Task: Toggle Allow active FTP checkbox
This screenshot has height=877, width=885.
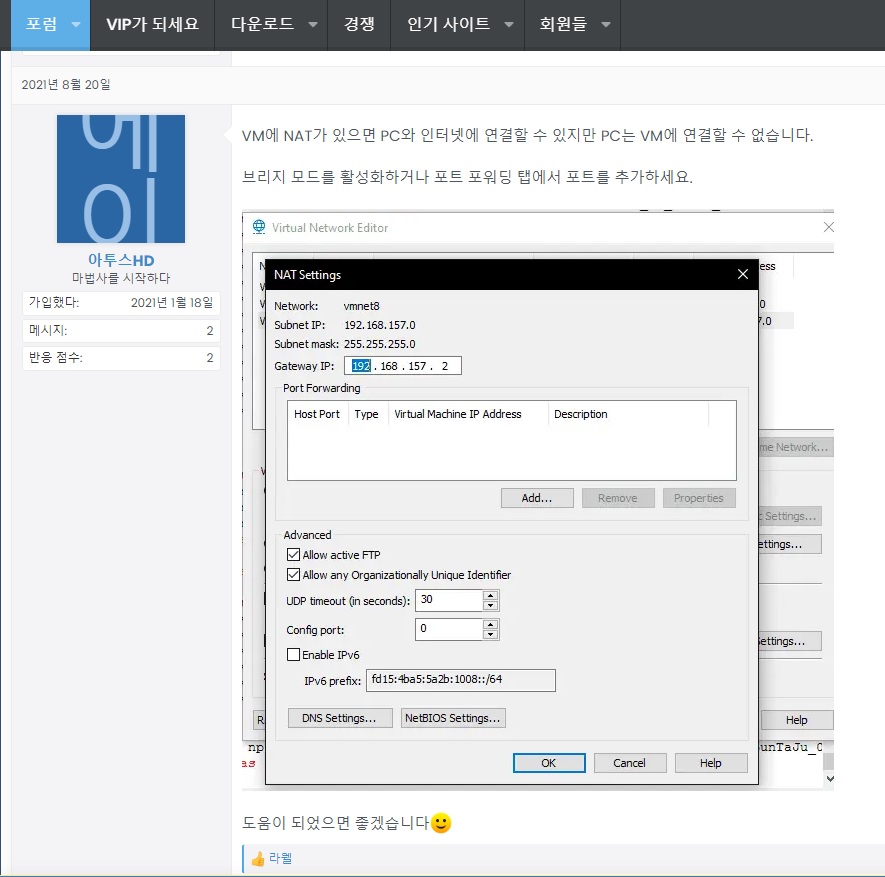Action: [x=293, y=555]
